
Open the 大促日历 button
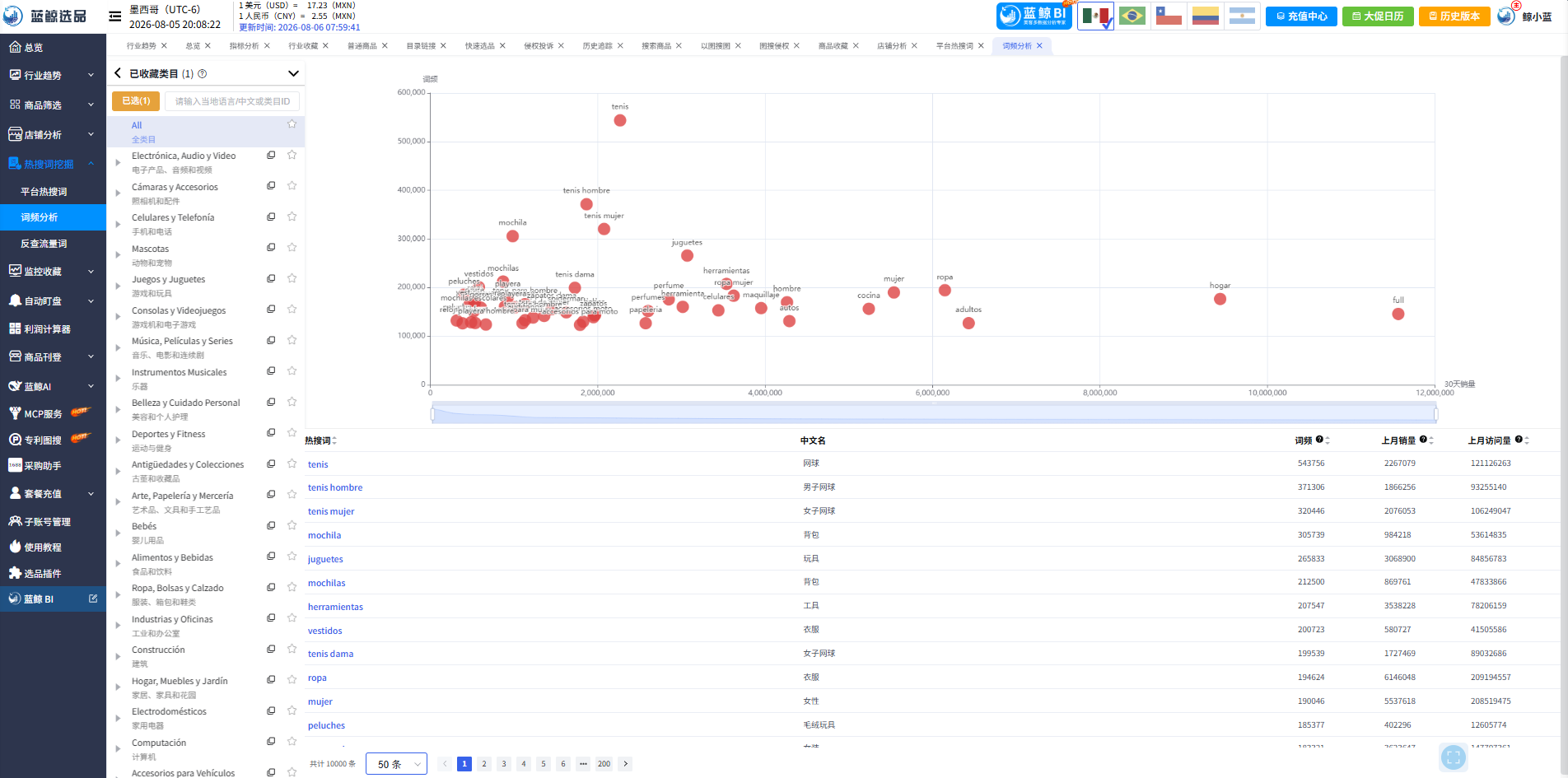tap(1378, 16)
